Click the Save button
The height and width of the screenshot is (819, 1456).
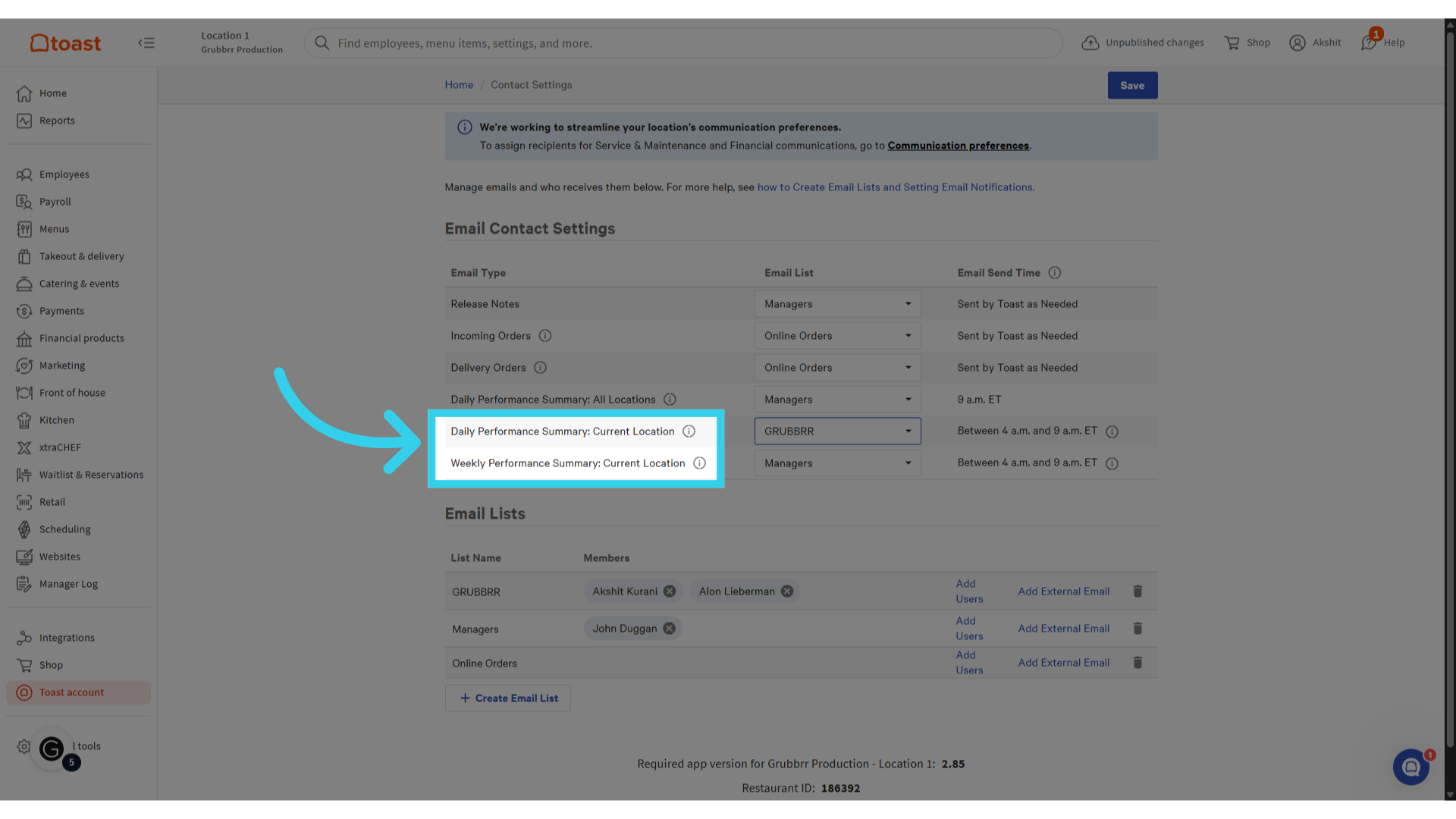(1132, 86)
